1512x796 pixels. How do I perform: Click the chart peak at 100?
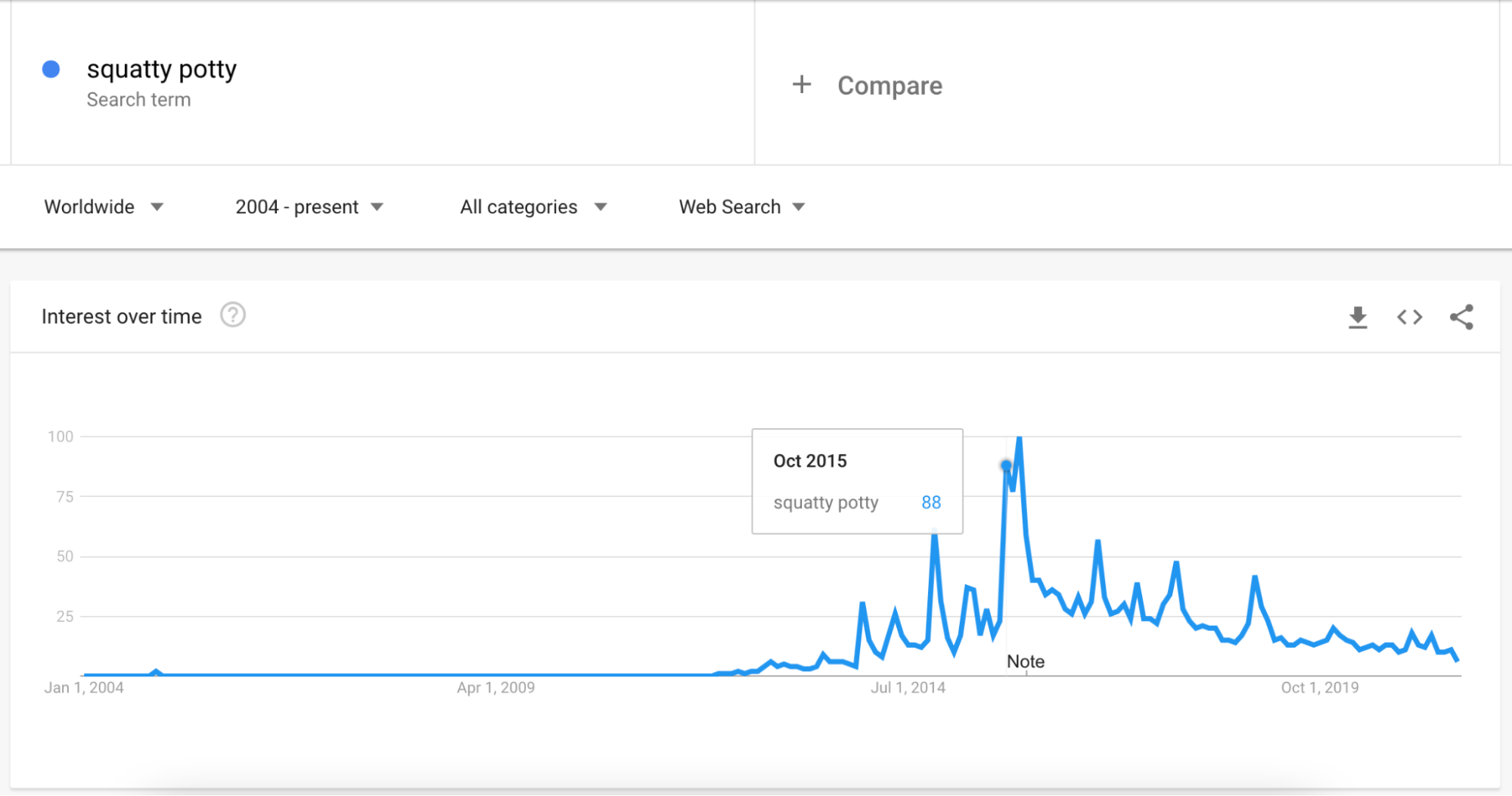pos(1020,438)
